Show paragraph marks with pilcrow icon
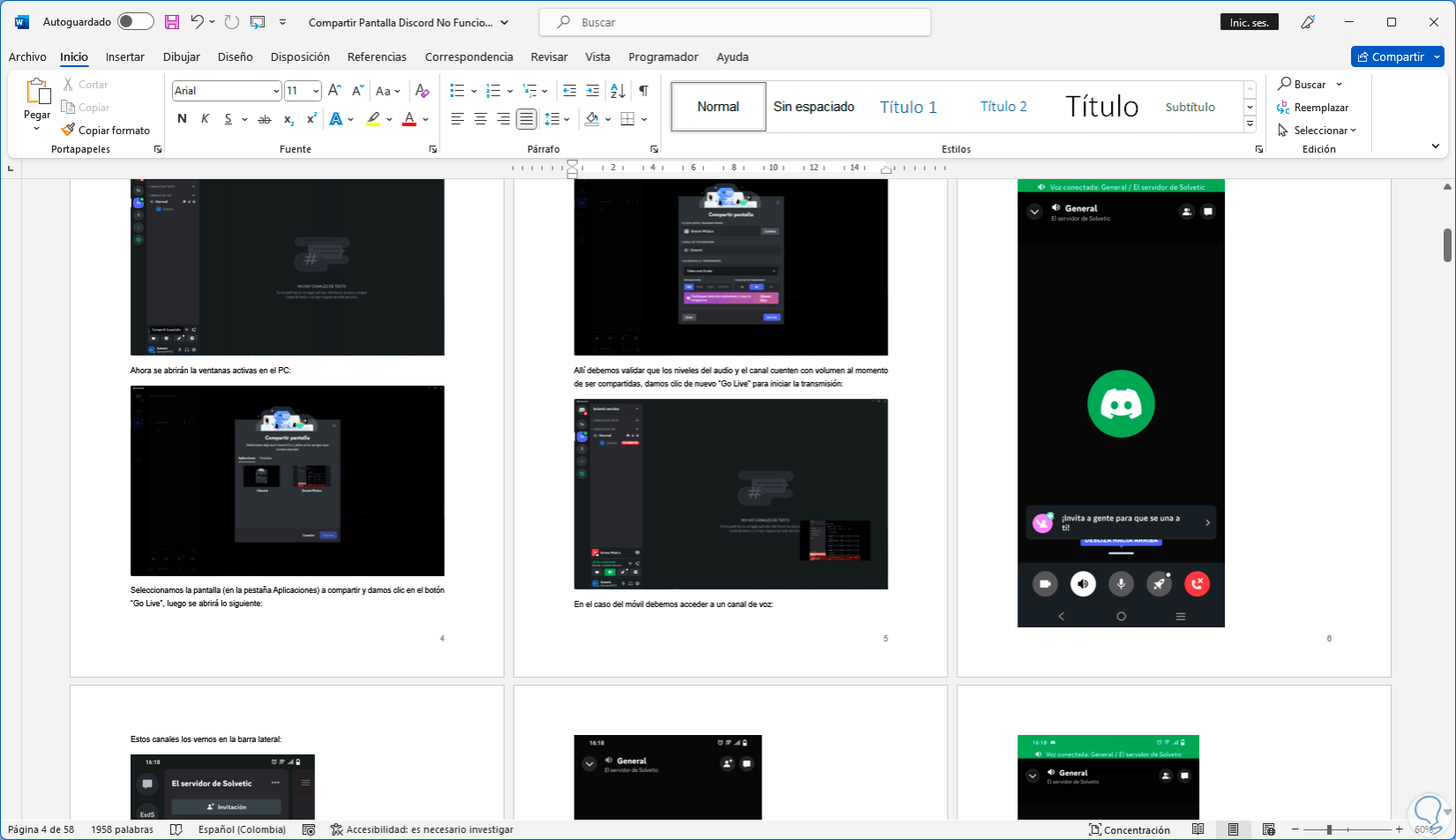The image size is (1456, 840). click(x=643, y=91)
